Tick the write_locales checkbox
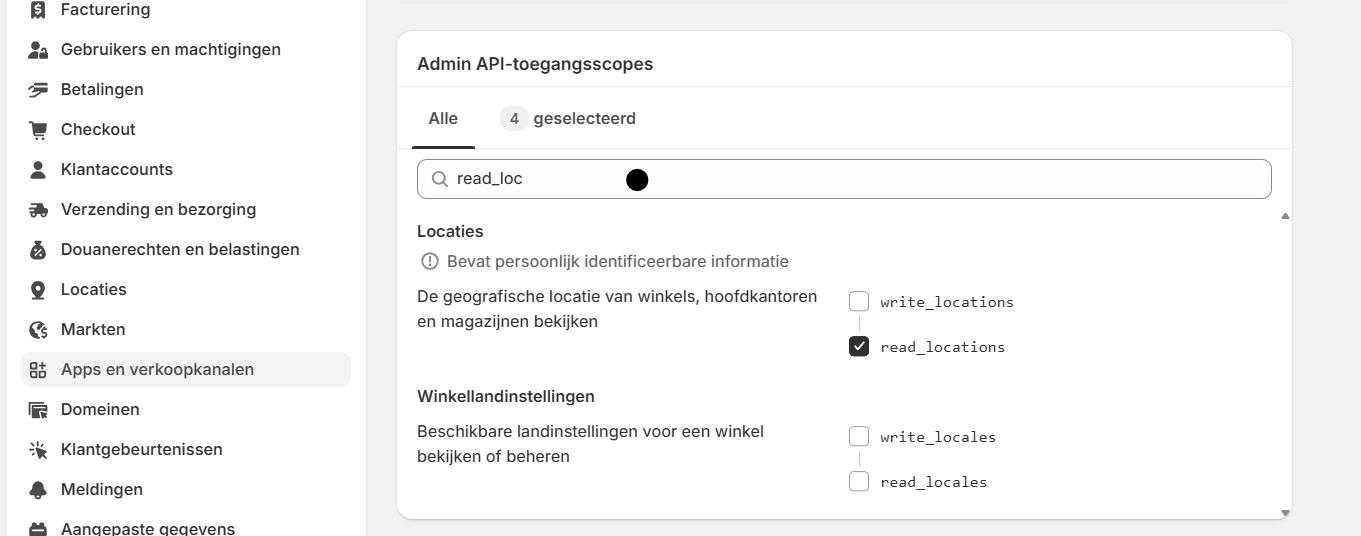The width and height of the screenshot is (1361, 536). 859,436
